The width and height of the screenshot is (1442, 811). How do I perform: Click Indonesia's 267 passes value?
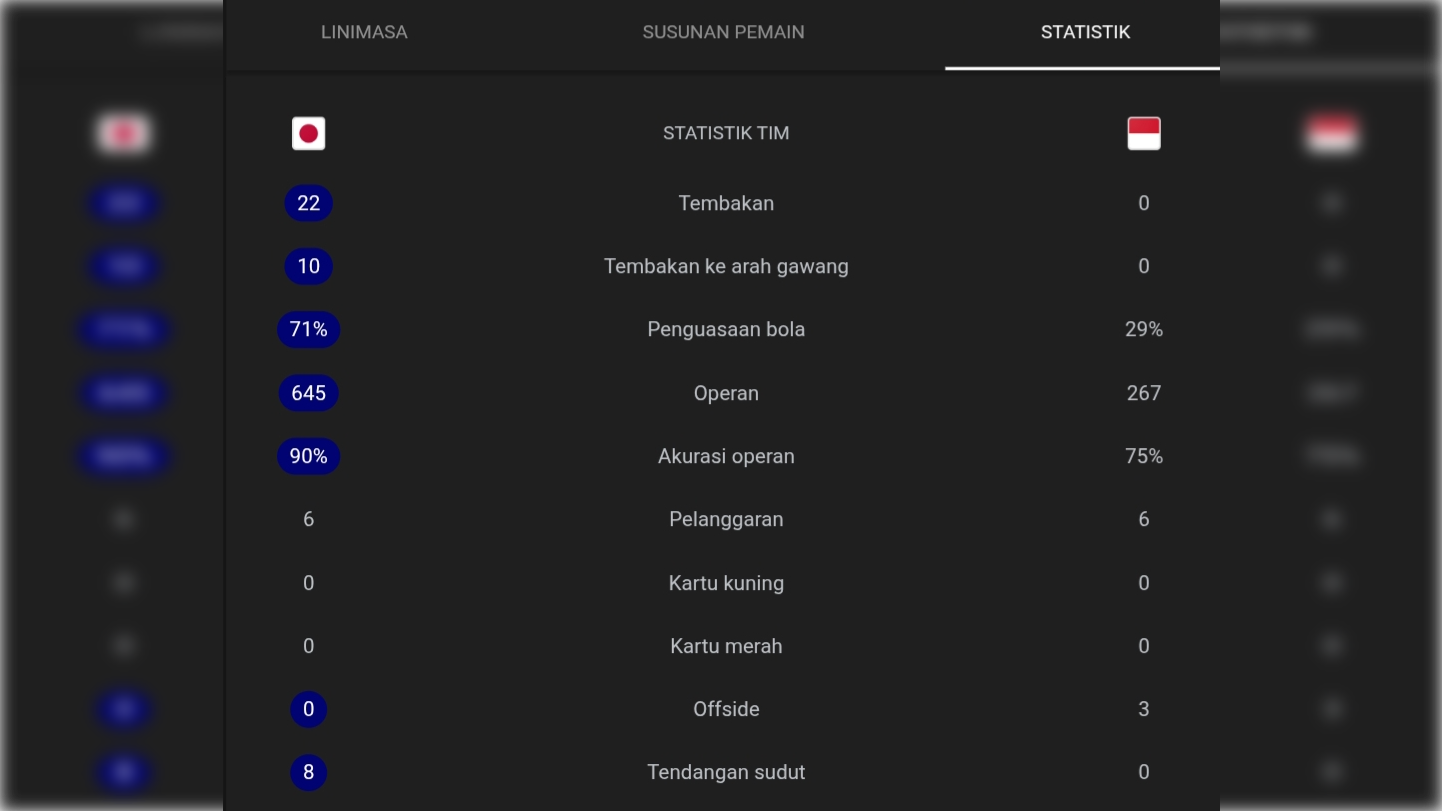pyautogui.click(x=1143, y=393)
